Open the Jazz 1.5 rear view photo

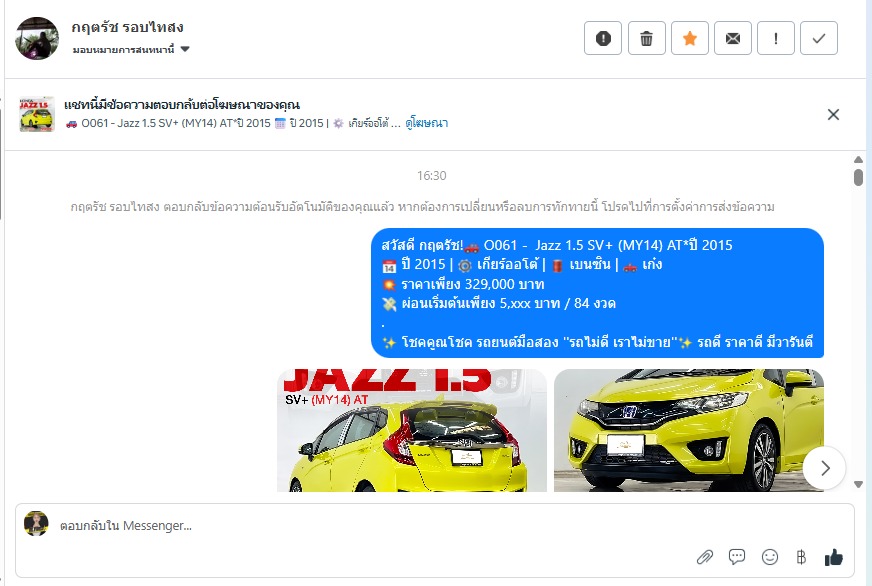click(x=412, y=430)
